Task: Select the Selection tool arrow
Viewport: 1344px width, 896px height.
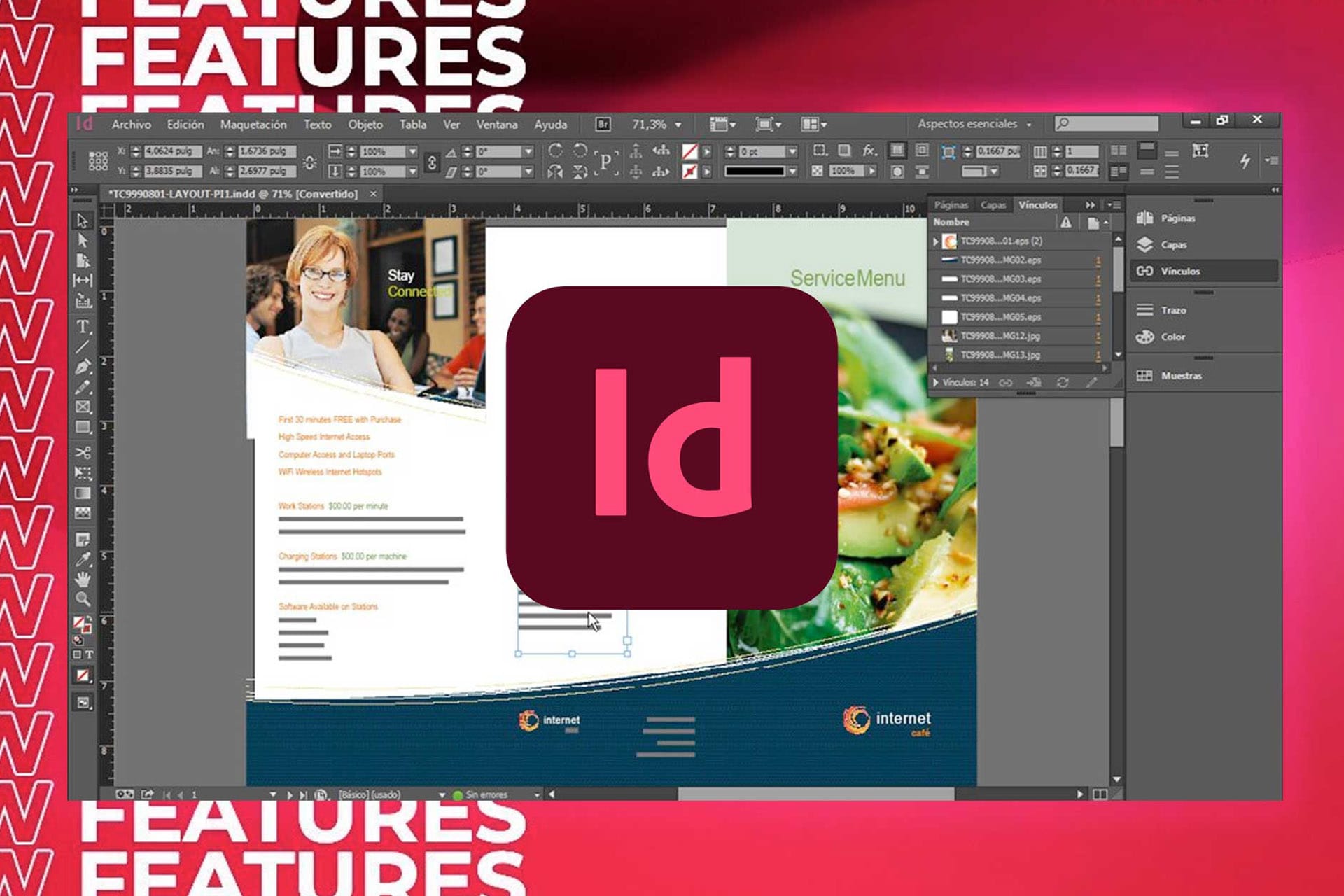Action: tap(83, 220)
